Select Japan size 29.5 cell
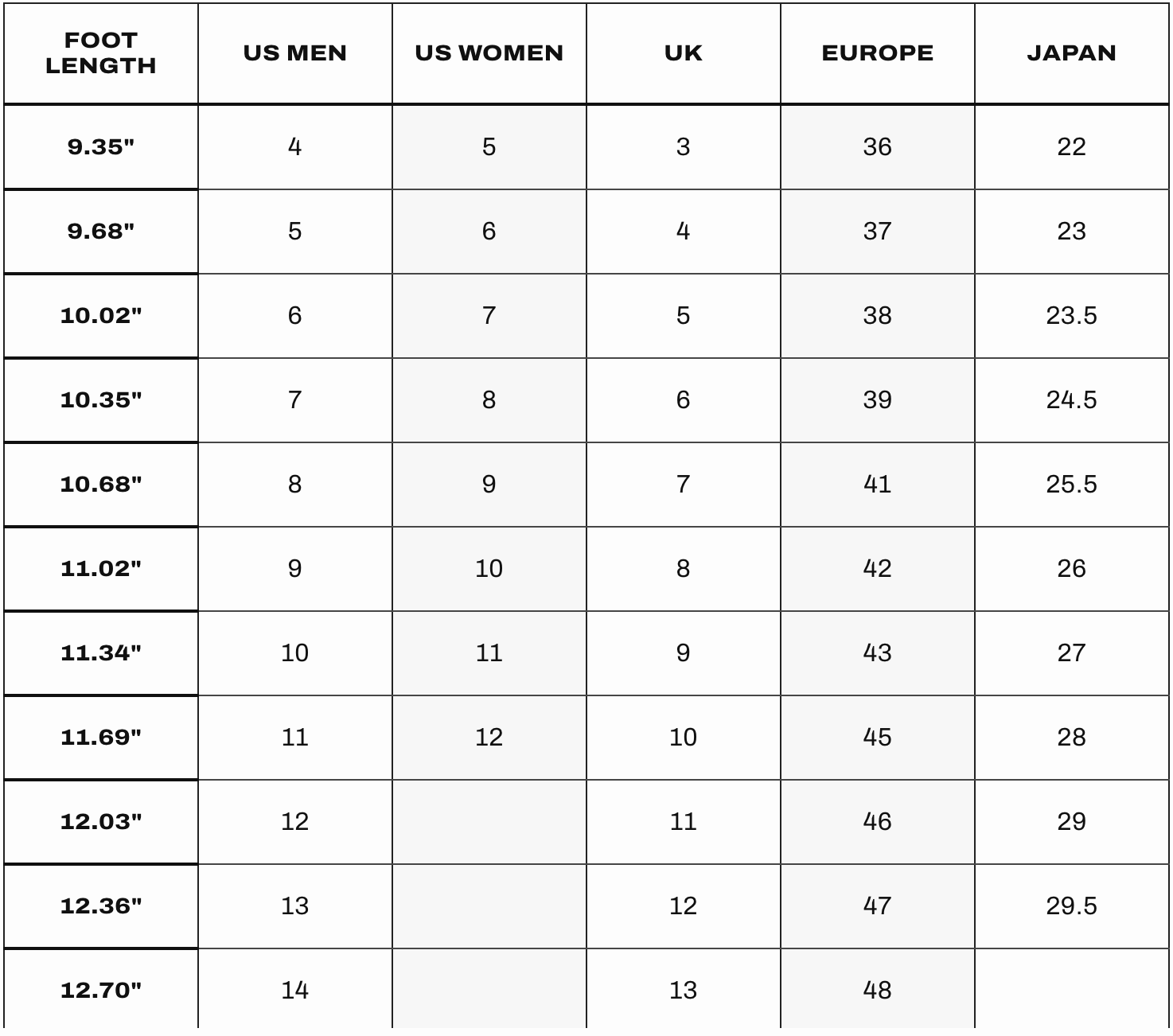The image size is (1173, 1036). (x=1072, y=906)
